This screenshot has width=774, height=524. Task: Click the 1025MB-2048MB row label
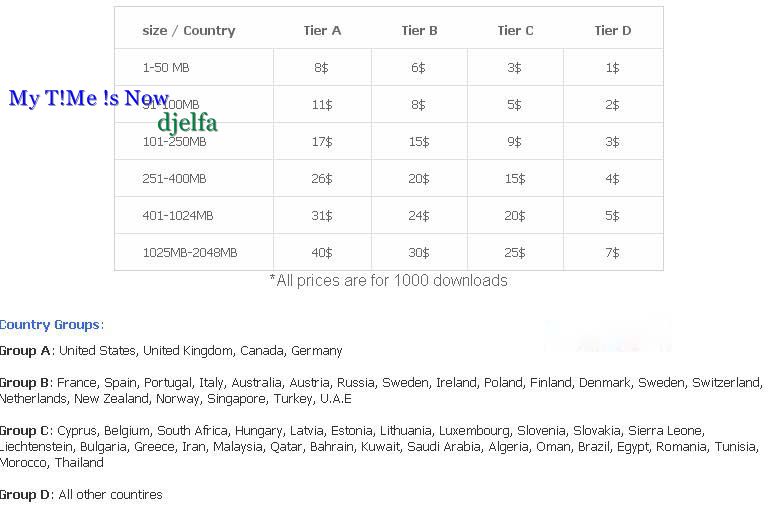click(190, 253)
